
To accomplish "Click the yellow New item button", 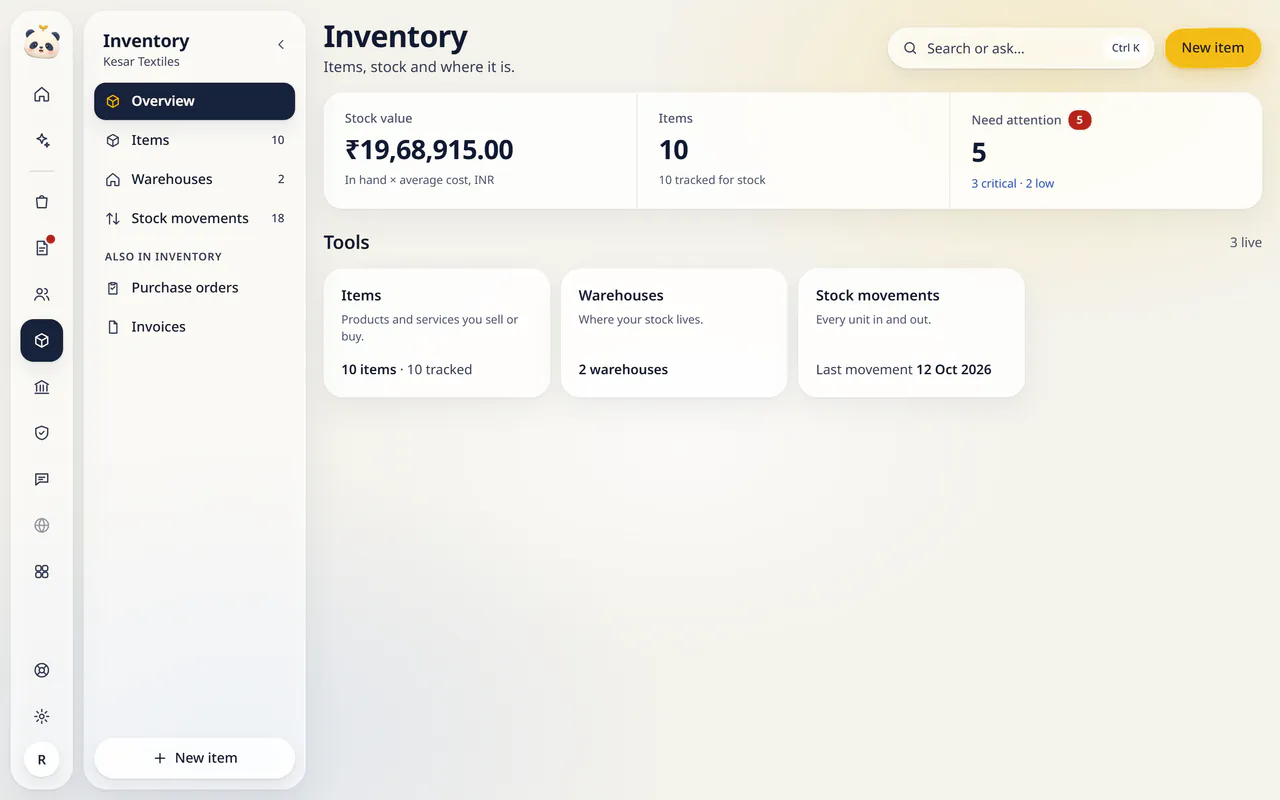I will pyautogui.click(x=1213, y=48).
